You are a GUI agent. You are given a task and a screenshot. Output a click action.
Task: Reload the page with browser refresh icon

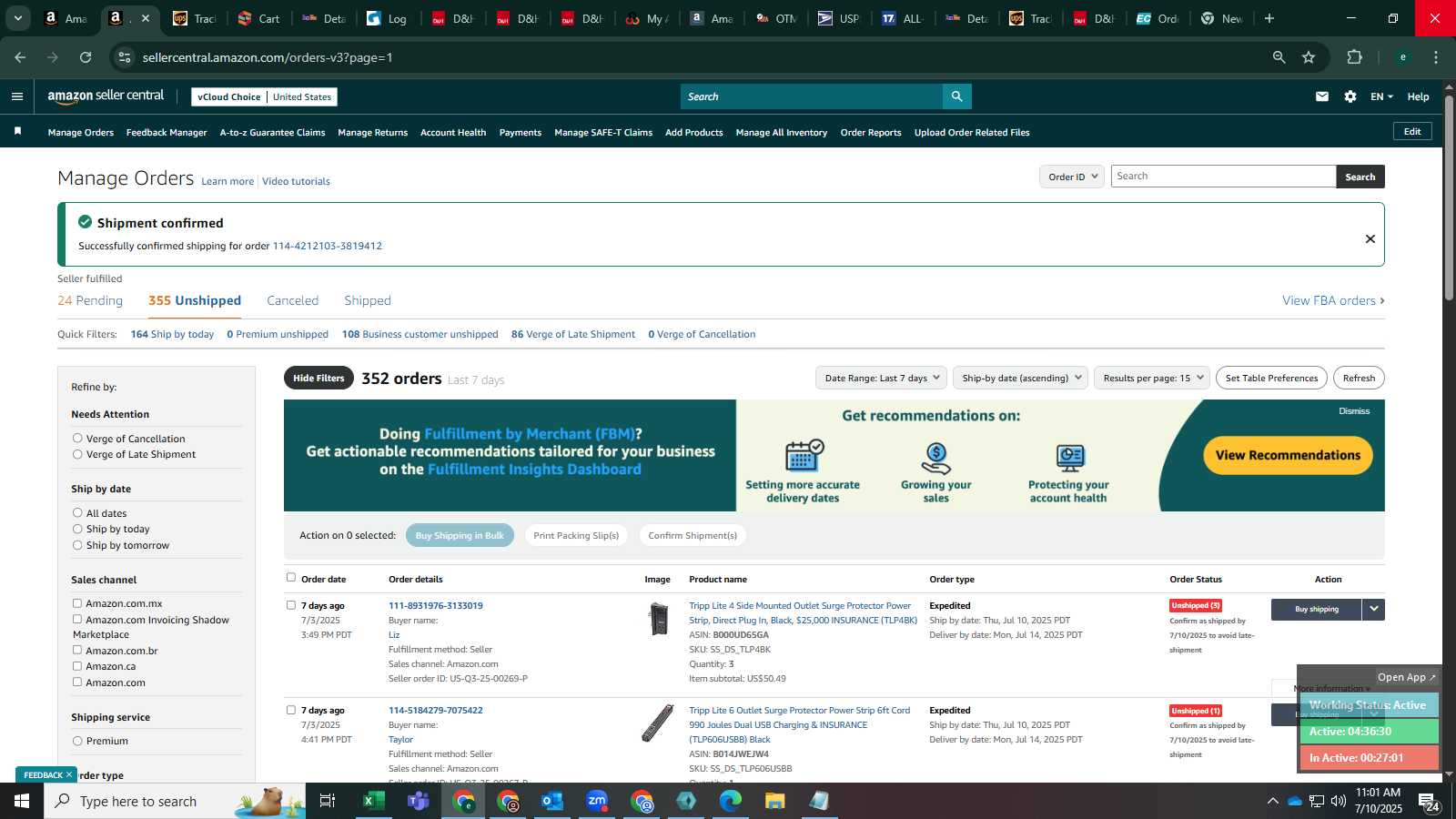(86, 57)
